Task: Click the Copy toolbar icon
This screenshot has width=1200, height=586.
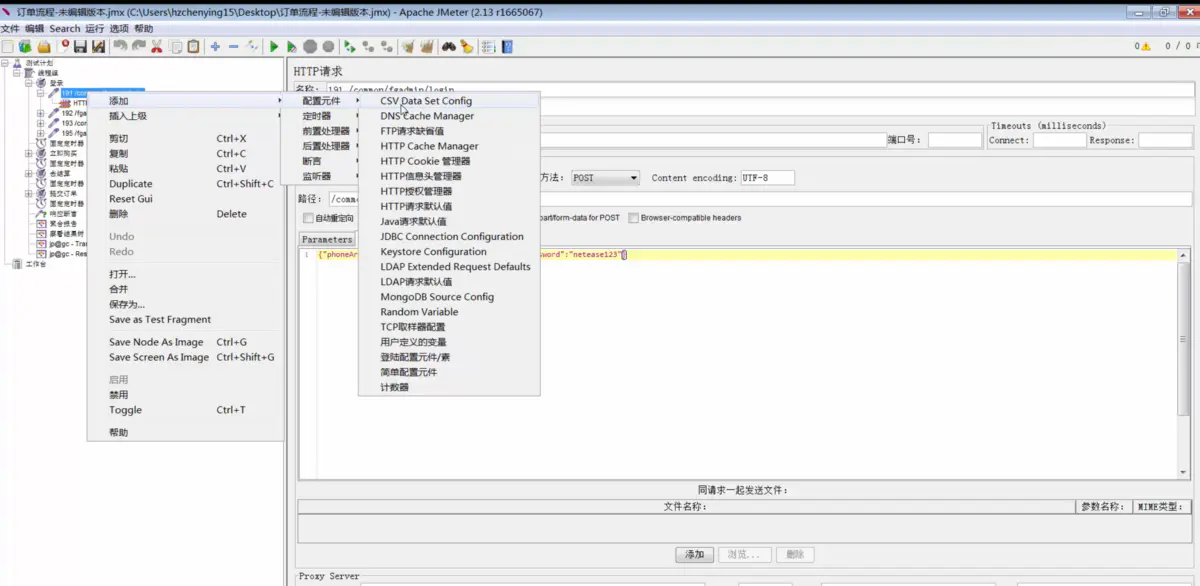Action: 175,46
